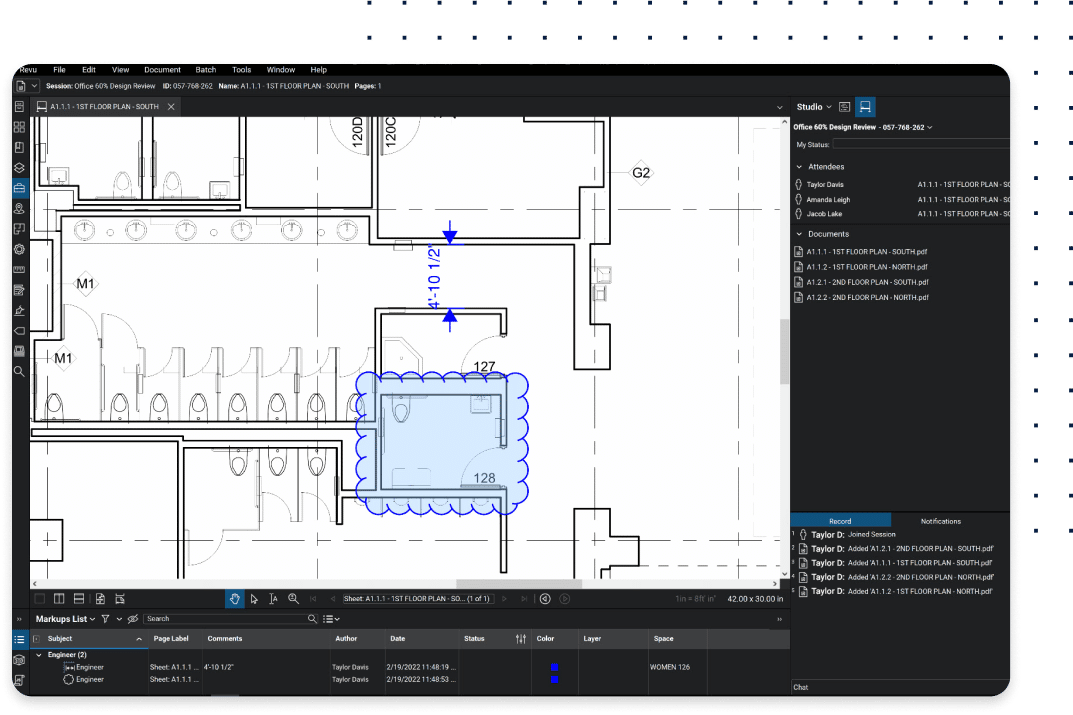This screenshot has width=1073, height=715.
Task: Select attendee Amanda Leigh
Action: point(828,200)
